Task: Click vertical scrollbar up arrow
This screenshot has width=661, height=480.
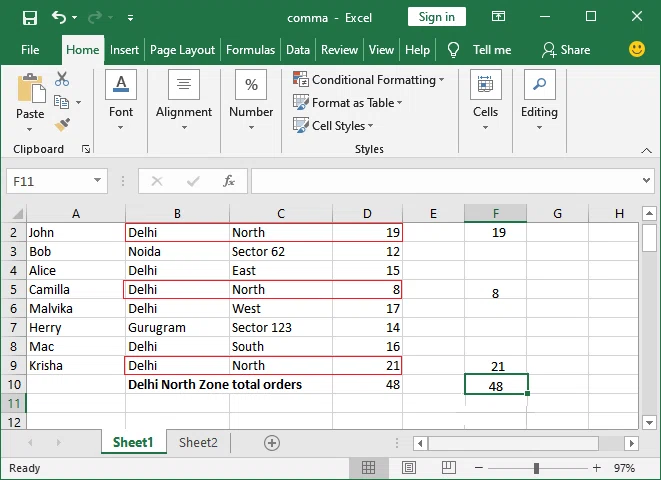Action: pos(649,213)
